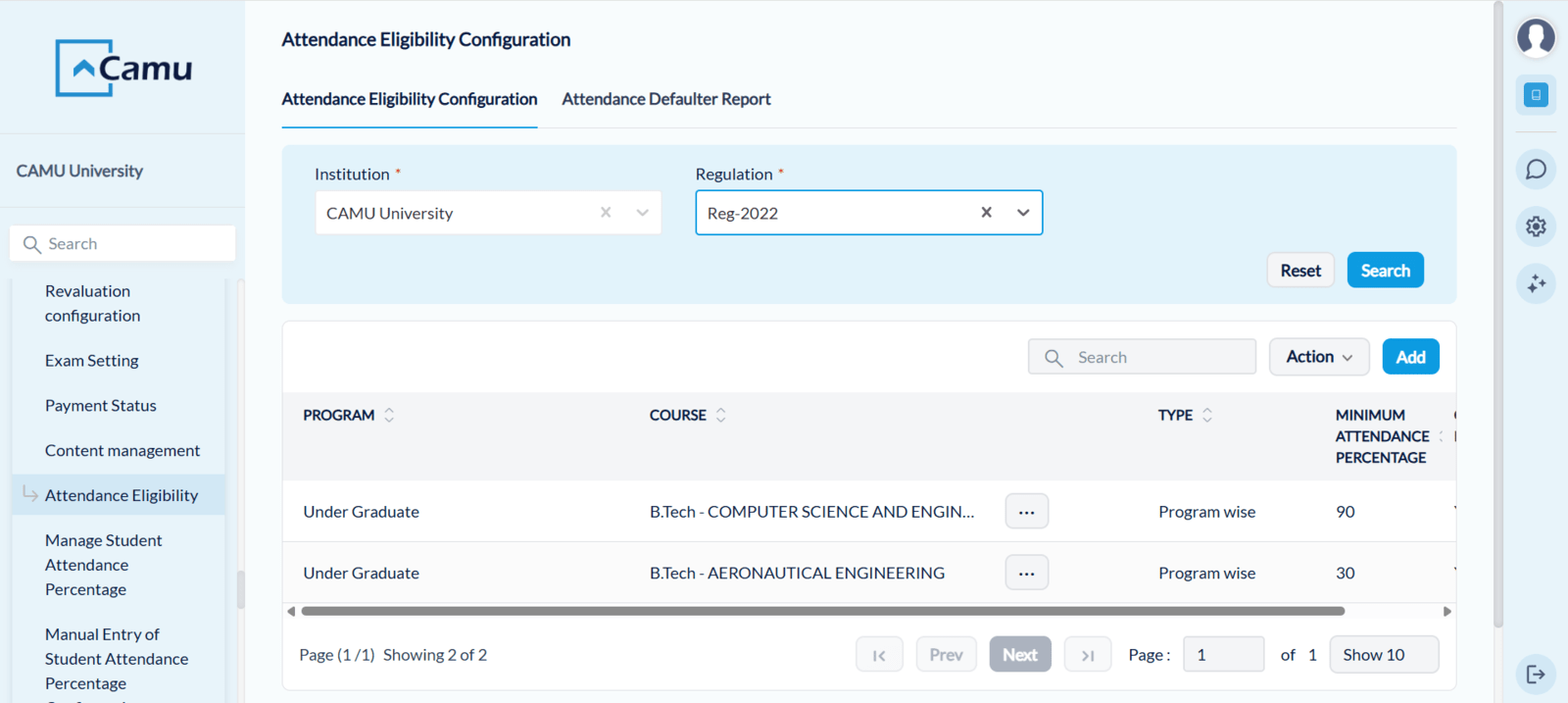1568x703 pixels.
Task: Go to last page button
Action: (1088, 655)
